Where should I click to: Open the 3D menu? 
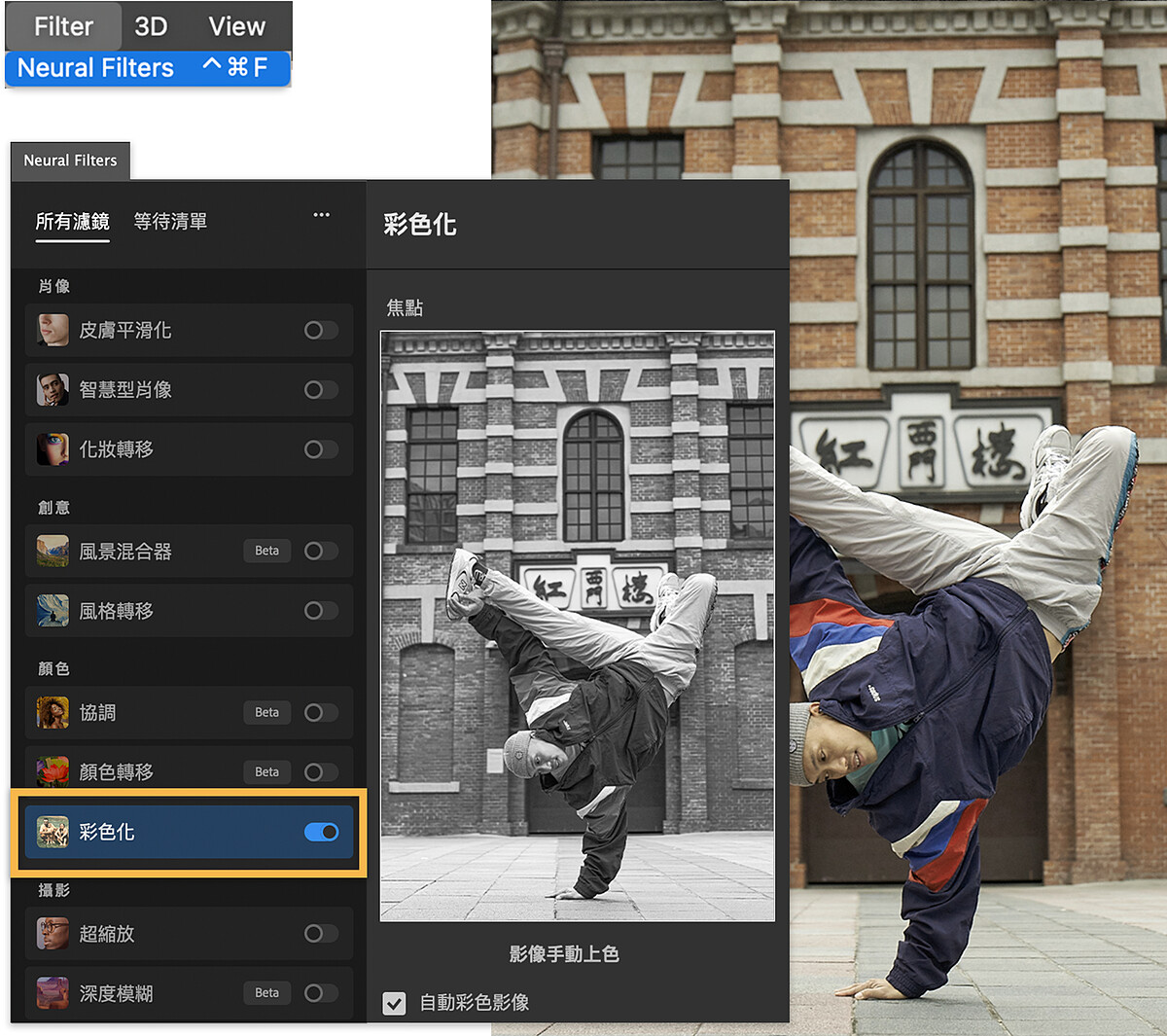[x=151, y=26]
